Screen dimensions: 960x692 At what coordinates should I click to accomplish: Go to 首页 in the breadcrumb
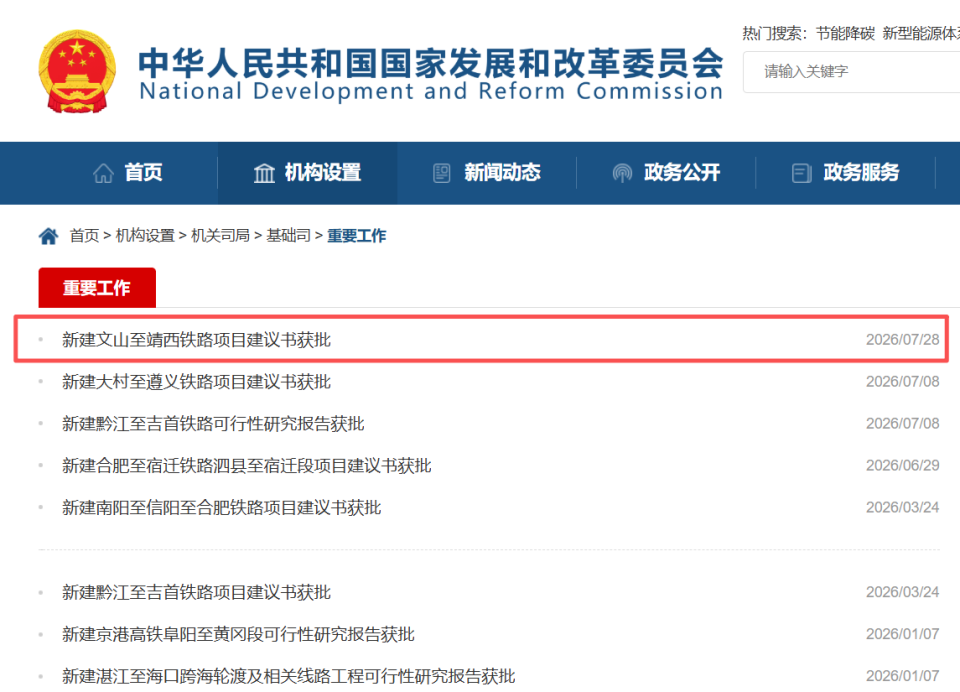(x=84, y=236)
